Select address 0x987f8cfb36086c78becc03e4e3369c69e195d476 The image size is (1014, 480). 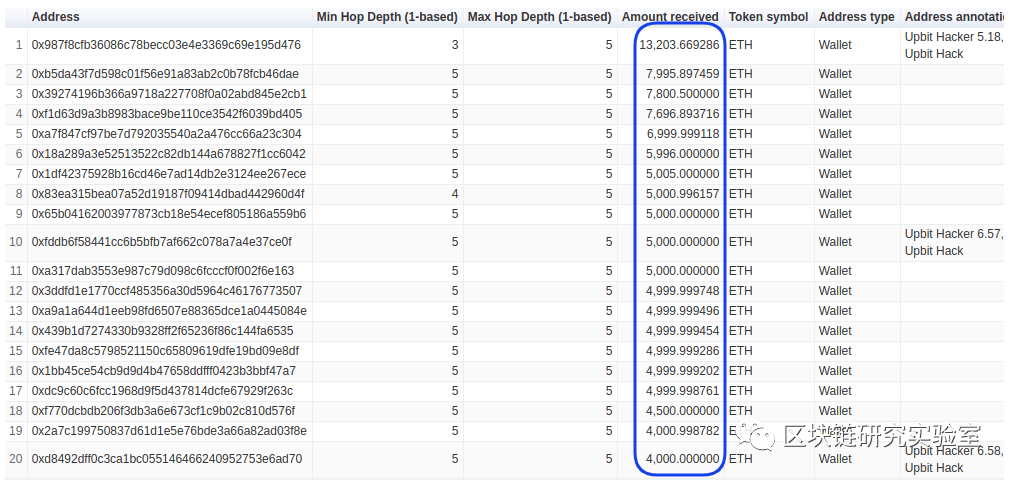pyautogui.click(x=166, y=45)
